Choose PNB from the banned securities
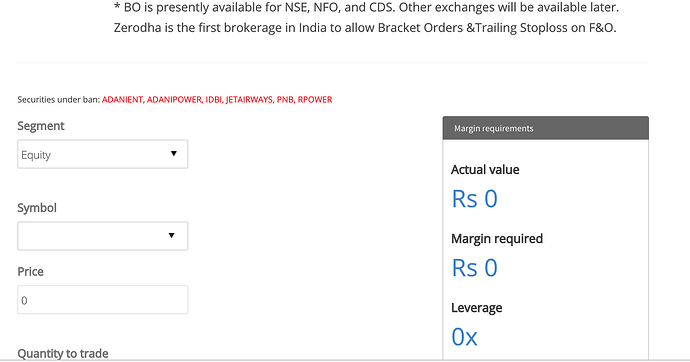The height and width of the screenshot is (362, 690). pyautogui.click(x=285, y=100)
